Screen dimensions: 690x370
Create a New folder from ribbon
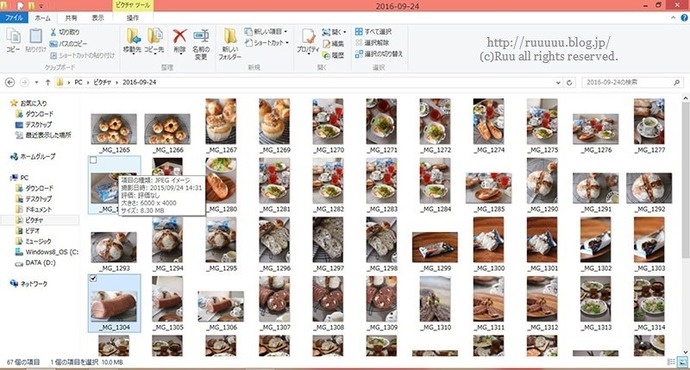point(230,44)
